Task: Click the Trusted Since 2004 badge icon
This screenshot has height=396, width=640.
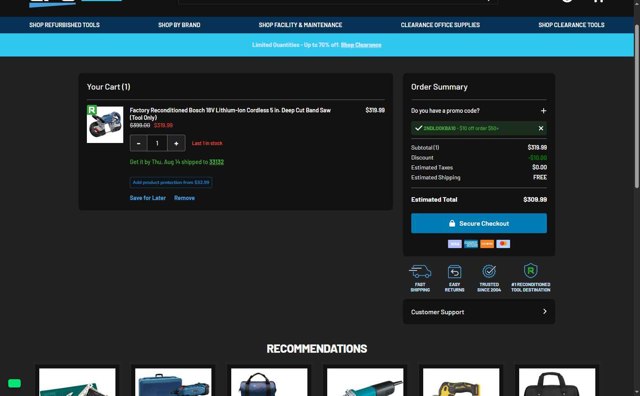Action: (489, 271)
